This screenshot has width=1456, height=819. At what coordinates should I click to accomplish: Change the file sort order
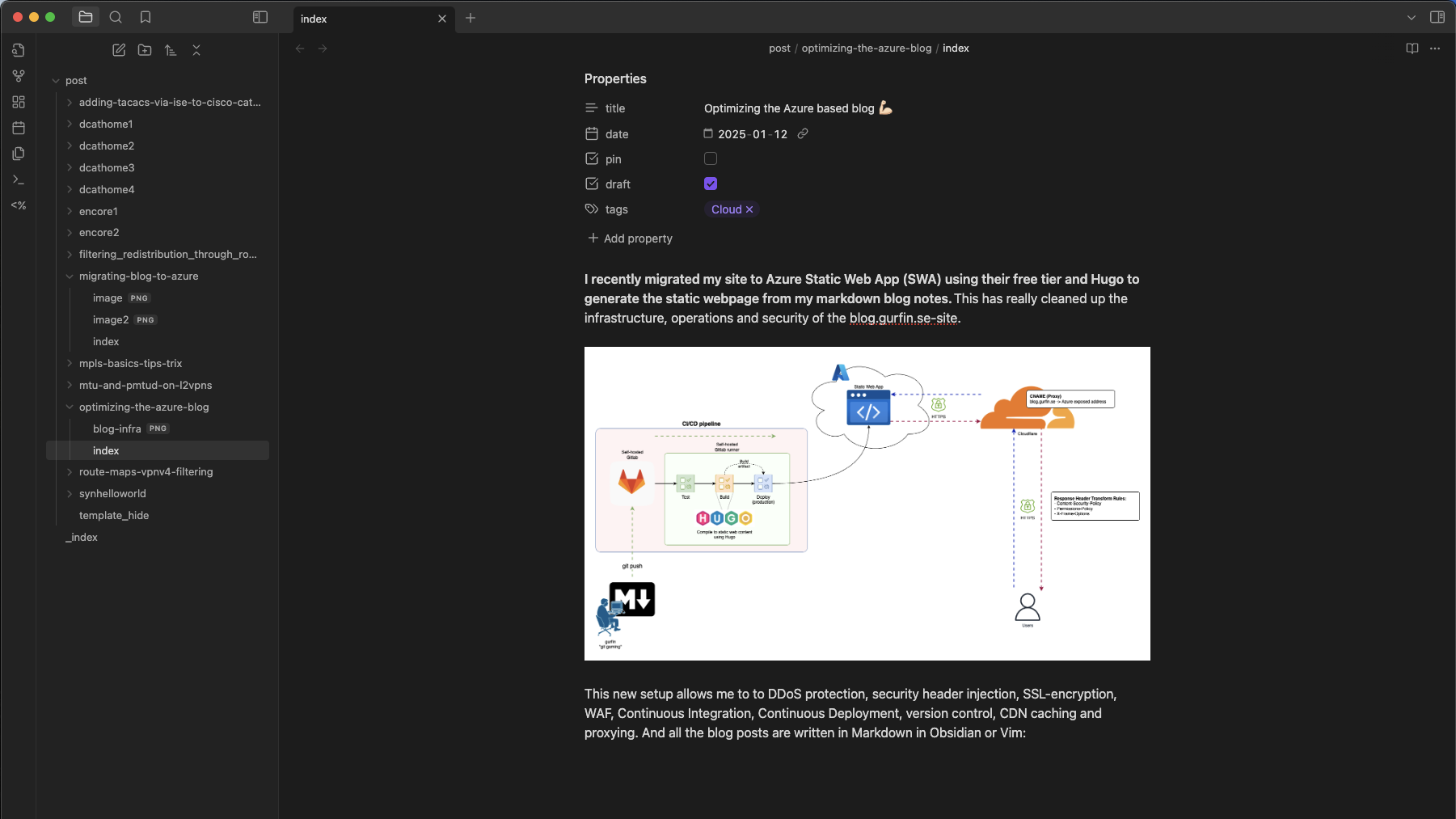[171, 50]
